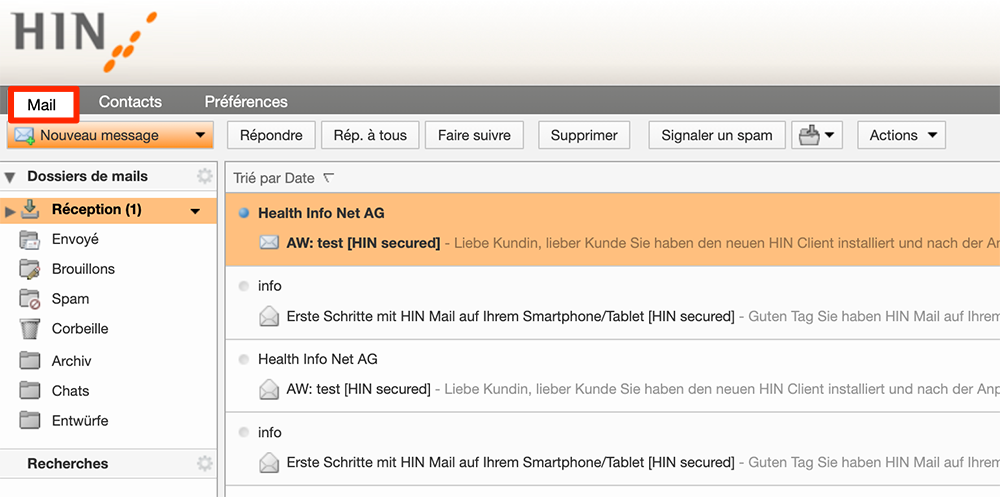Screen dimensions: 1000x497
Task: Click the bold Health Info Net AG sender
Action: coord(321,213)
